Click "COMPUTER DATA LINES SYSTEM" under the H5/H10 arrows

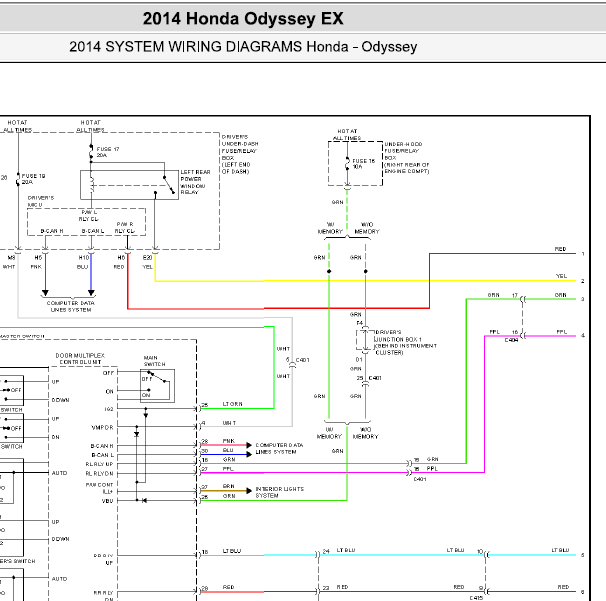coord(71,306)
